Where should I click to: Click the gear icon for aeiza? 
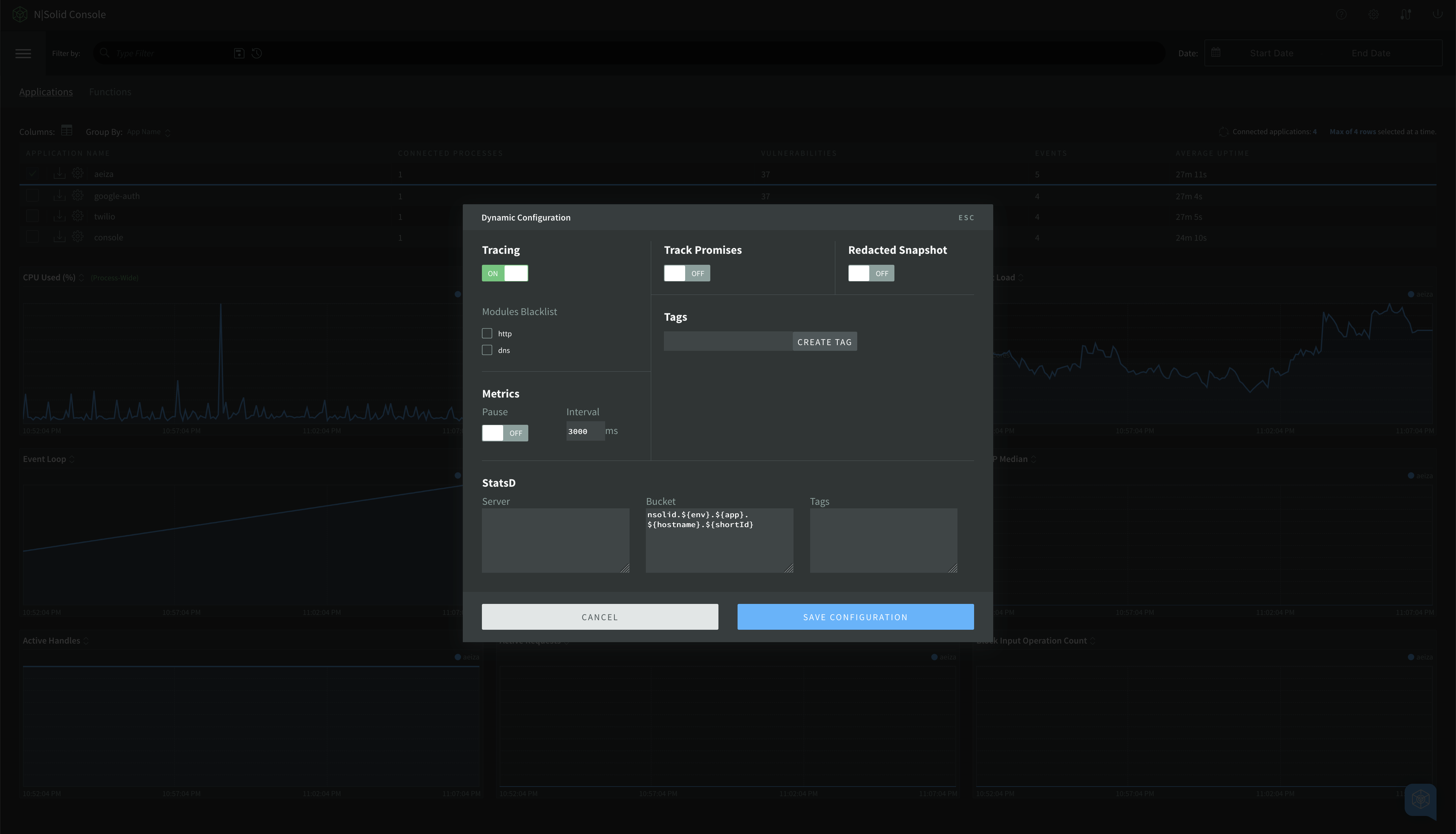tap(78, 173)
